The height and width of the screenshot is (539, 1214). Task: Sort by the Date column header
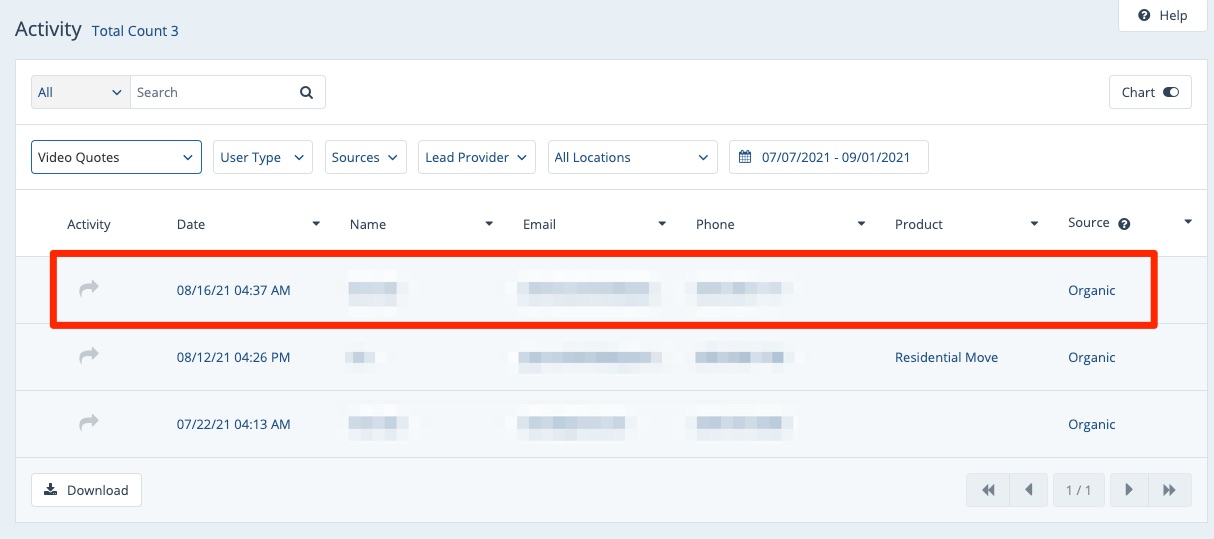[191, 224]
